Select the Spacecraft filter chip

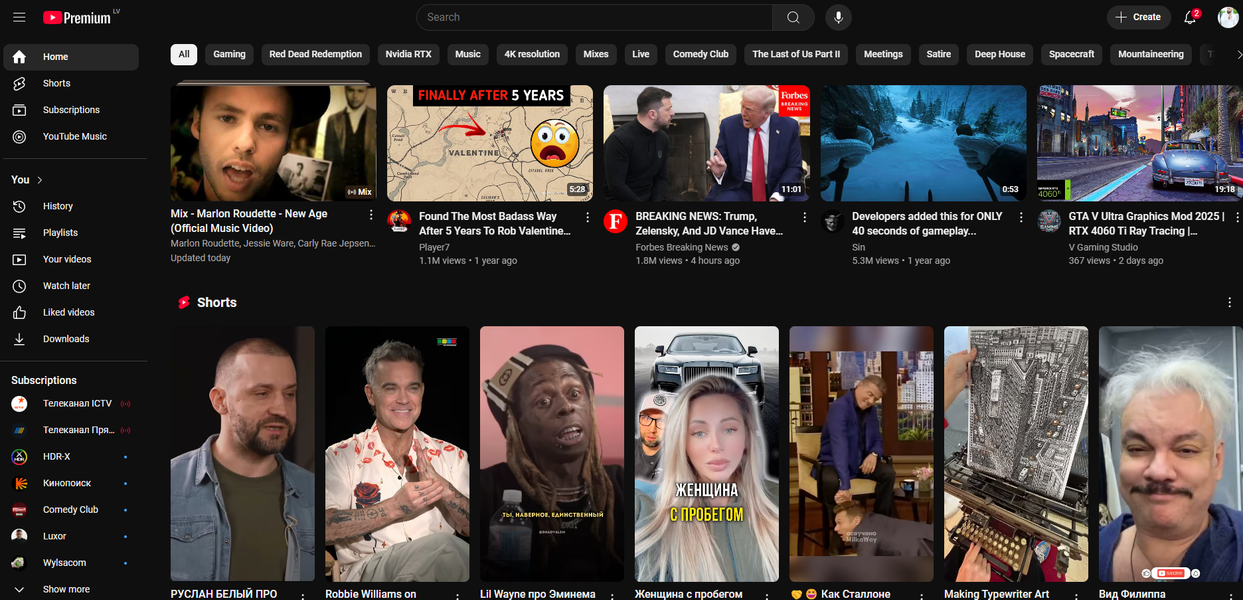[1071, 54]
